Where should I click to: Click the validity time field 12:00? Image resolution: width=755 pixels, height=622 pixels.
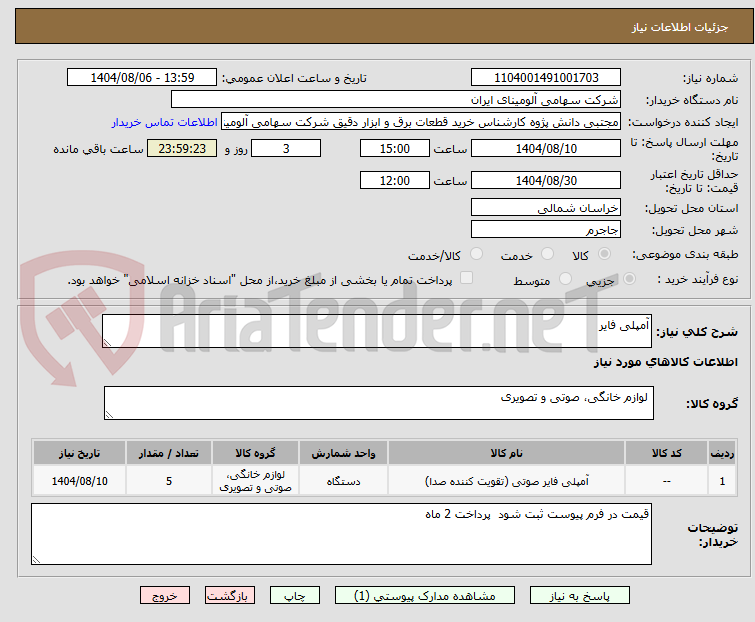coord(395,181)
